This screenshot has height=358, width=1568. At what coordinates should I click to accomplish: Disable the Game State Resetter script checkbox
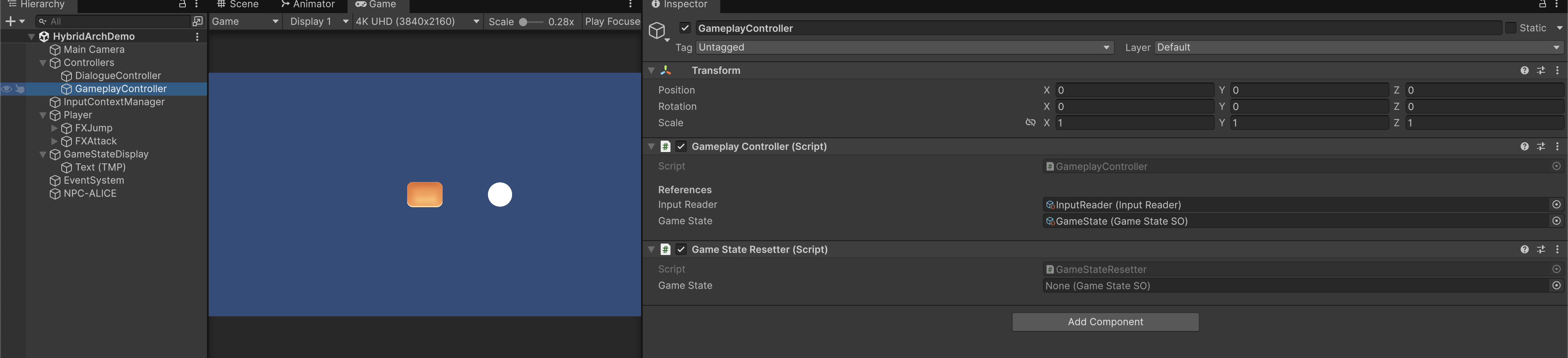coord(681,250)
